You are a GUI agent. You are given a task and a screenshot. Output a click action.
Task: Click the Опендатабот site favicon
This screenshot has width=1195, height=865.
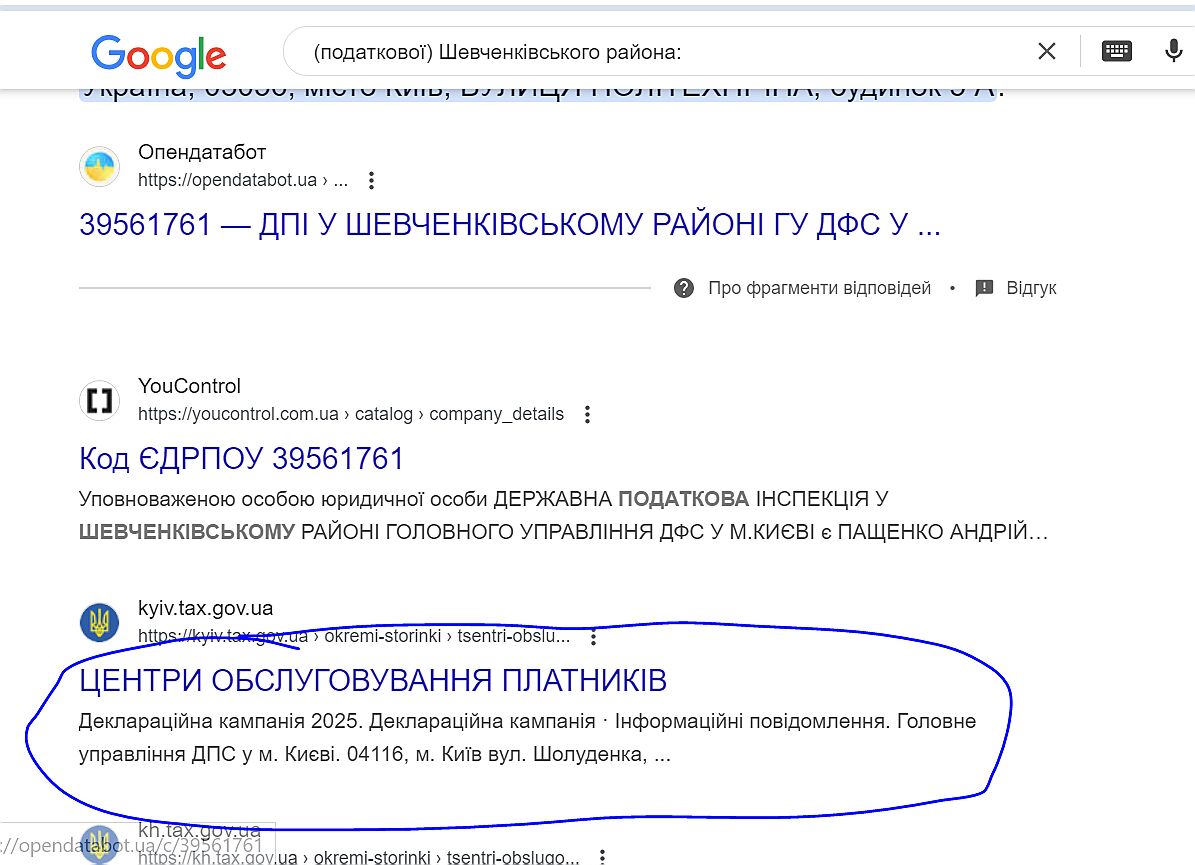(99, 166)
